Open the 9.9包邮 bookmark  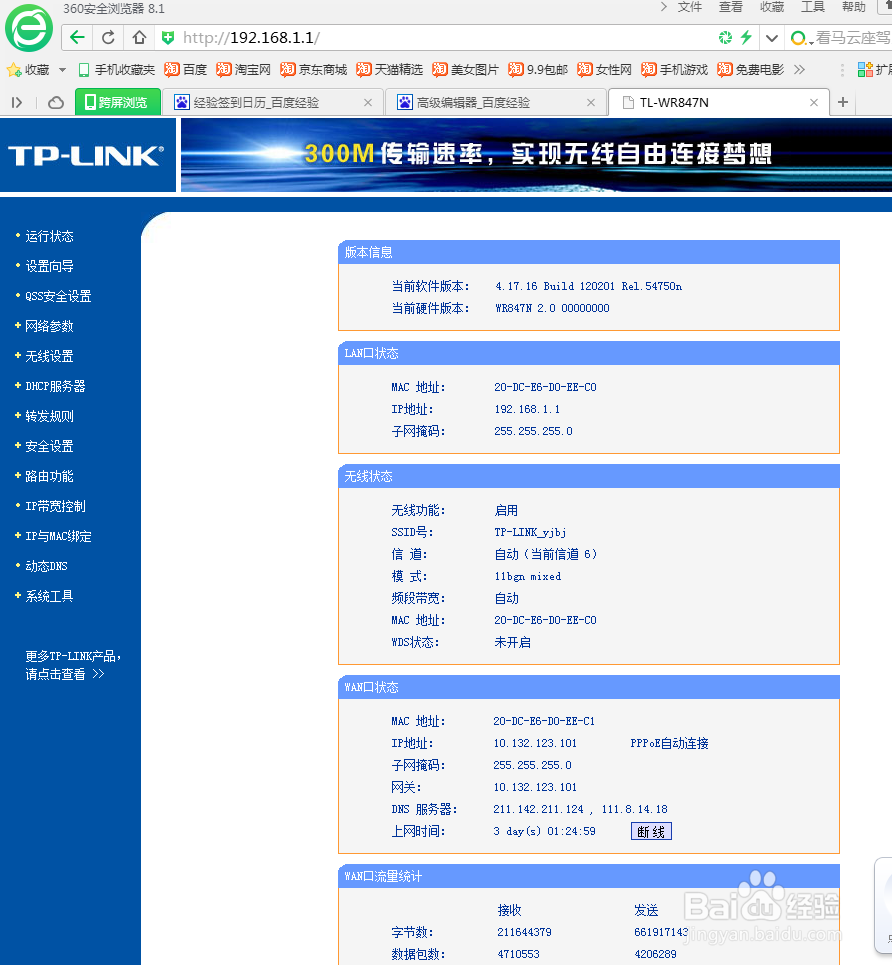click(538, 70)
